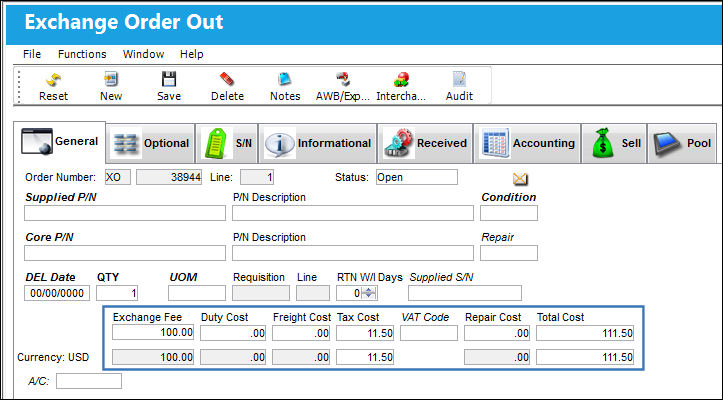
Task: Click the RTN W/I Days spinner arrows
Action: coord(368,293)
